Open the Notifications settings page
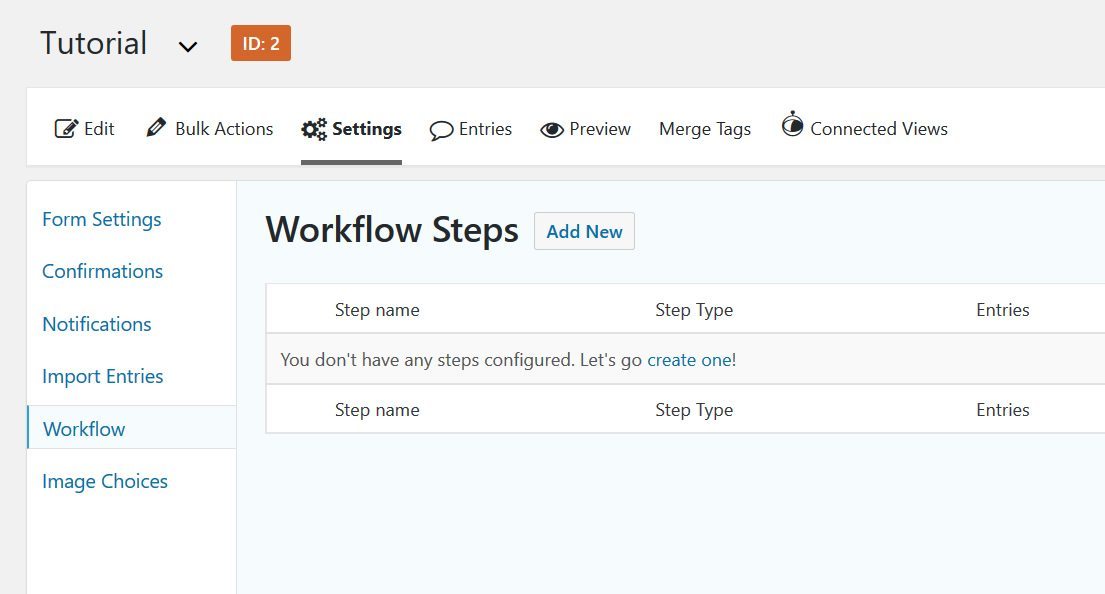1105x594 pixels. [x=96, y=324]
